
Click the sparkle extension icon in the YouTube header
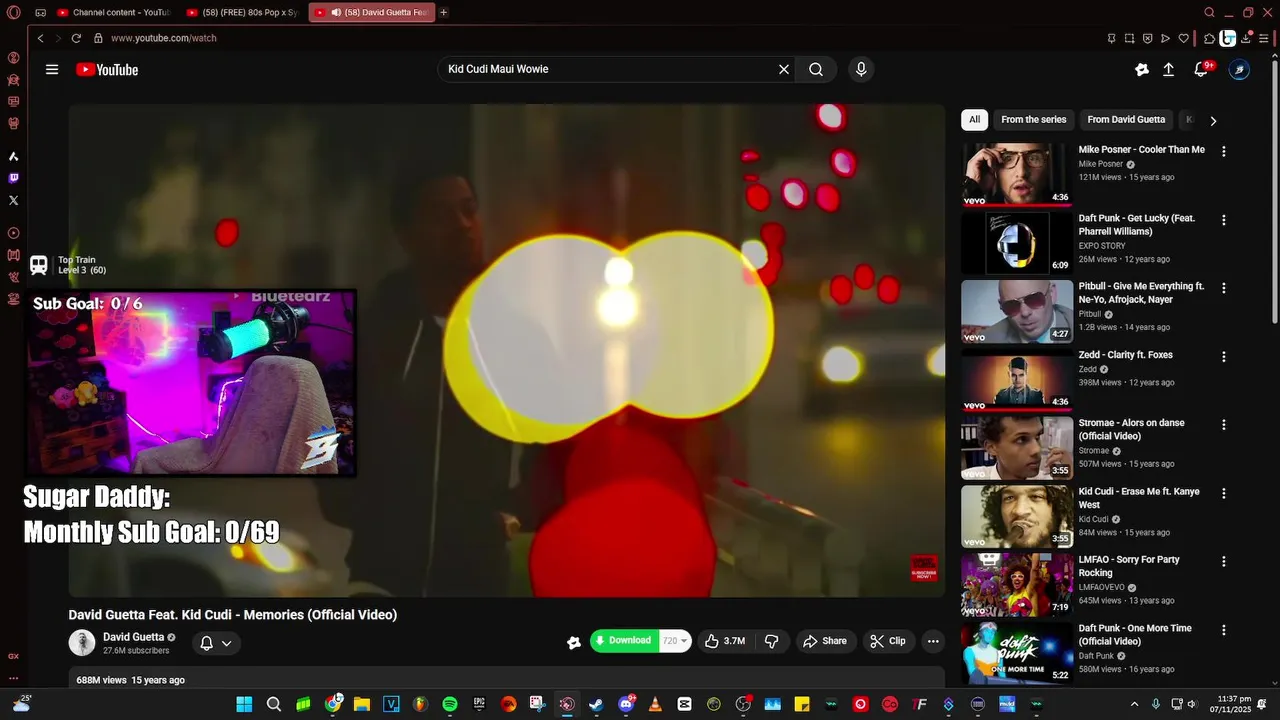(x=1142, y=69)
